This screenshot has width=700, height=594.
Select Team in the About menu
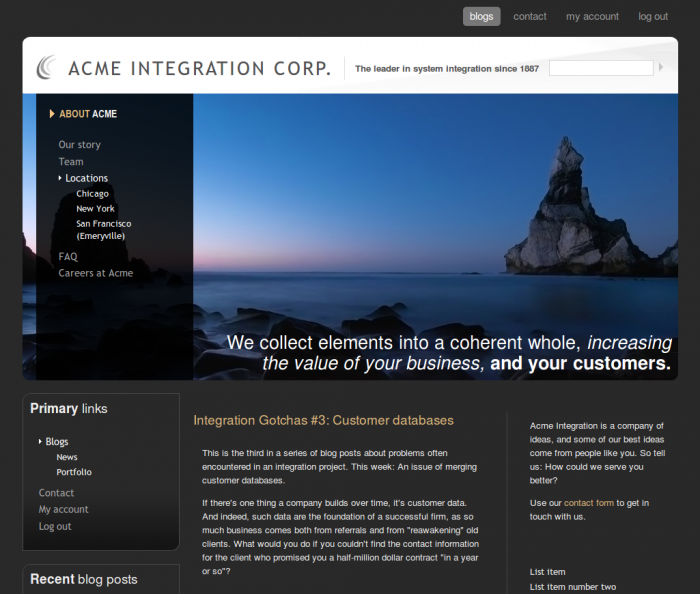[x=71, y=162]
